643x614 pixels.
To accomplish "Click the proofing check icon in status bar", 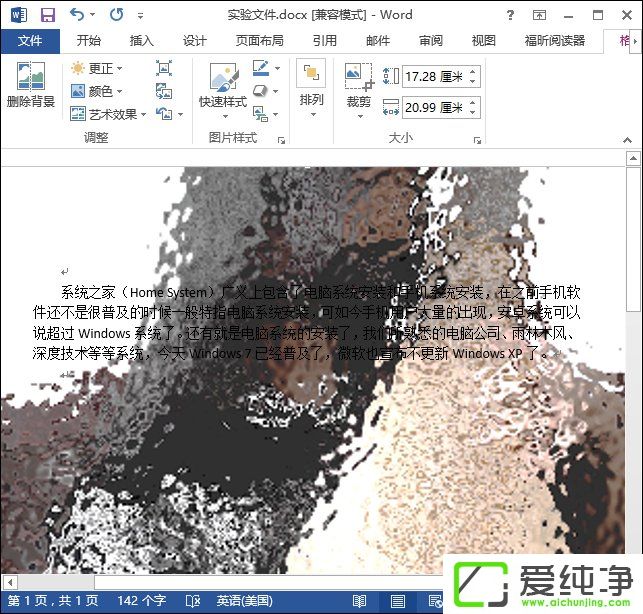I will pos(191,601).
